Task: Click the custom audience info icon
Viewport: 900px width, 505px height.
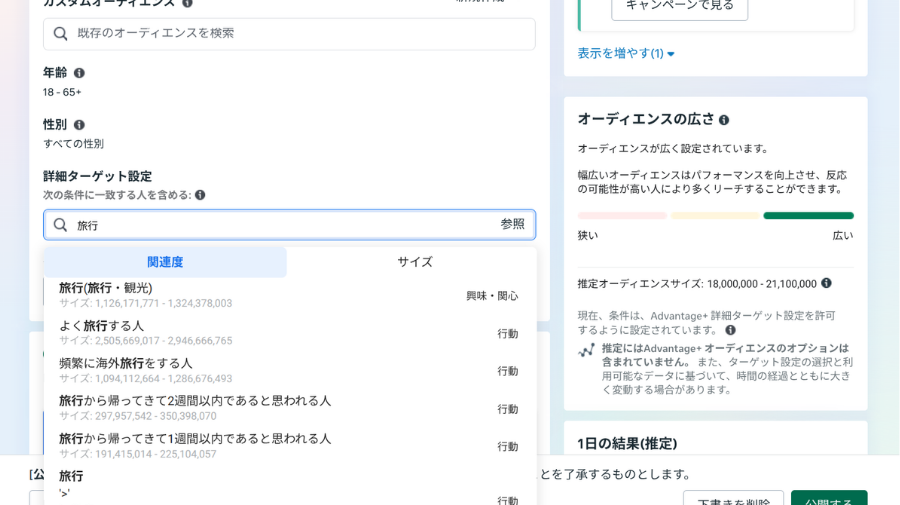Action: click(187, 3)
